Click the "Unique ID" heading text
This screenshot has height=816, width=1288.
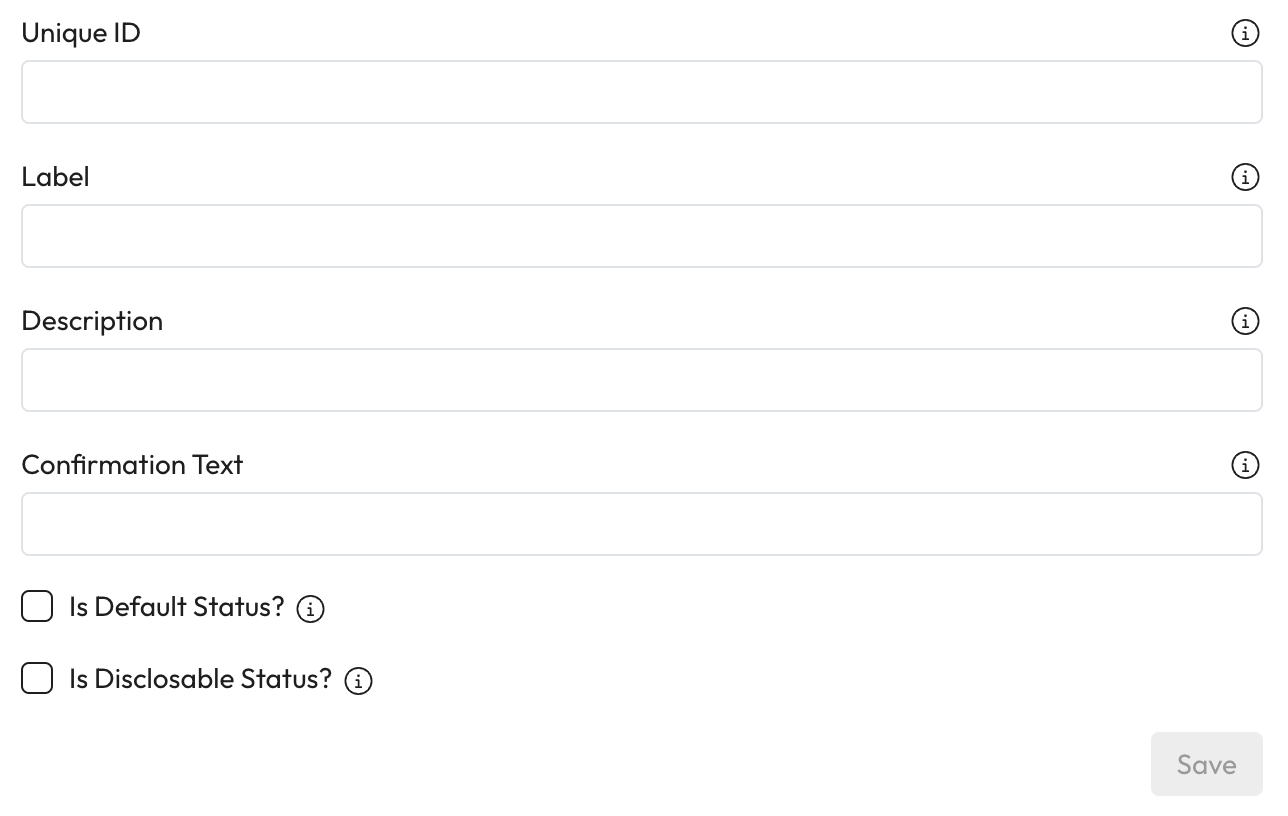click(81, 33)
